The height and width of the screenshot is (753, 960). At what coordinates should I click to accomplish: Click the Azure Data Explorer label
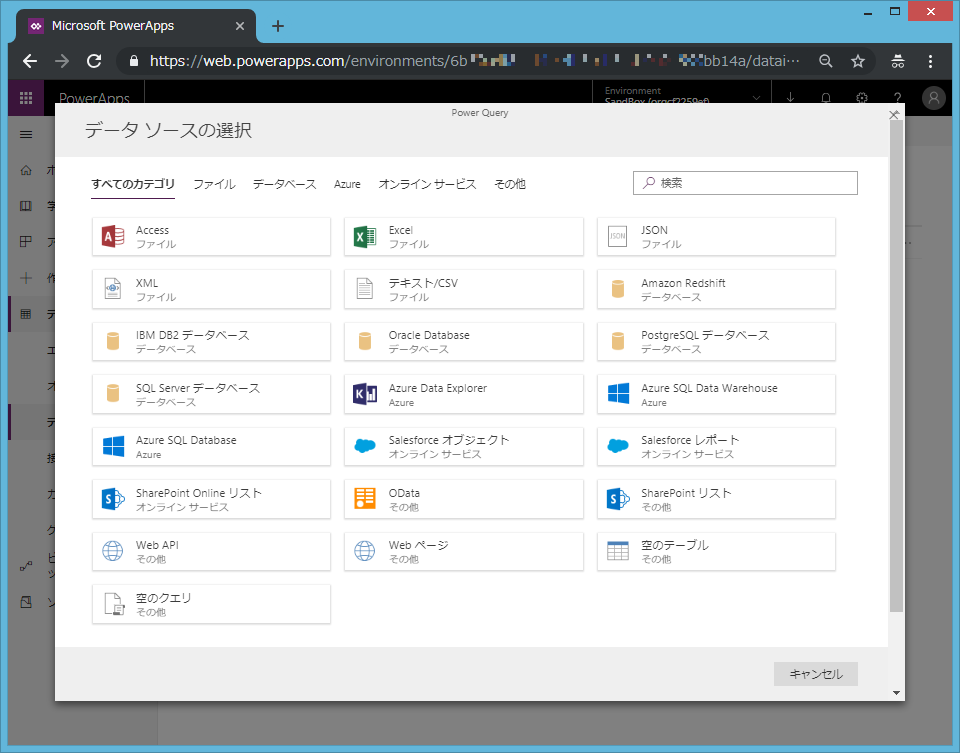[438, 388]
